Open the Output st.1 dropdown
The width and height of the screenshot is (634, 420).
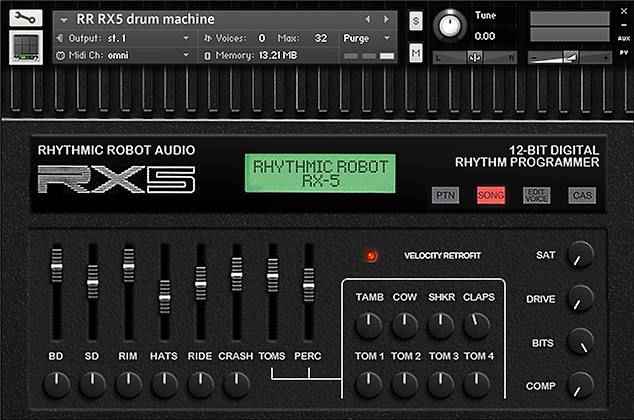(x=123, y=38)
